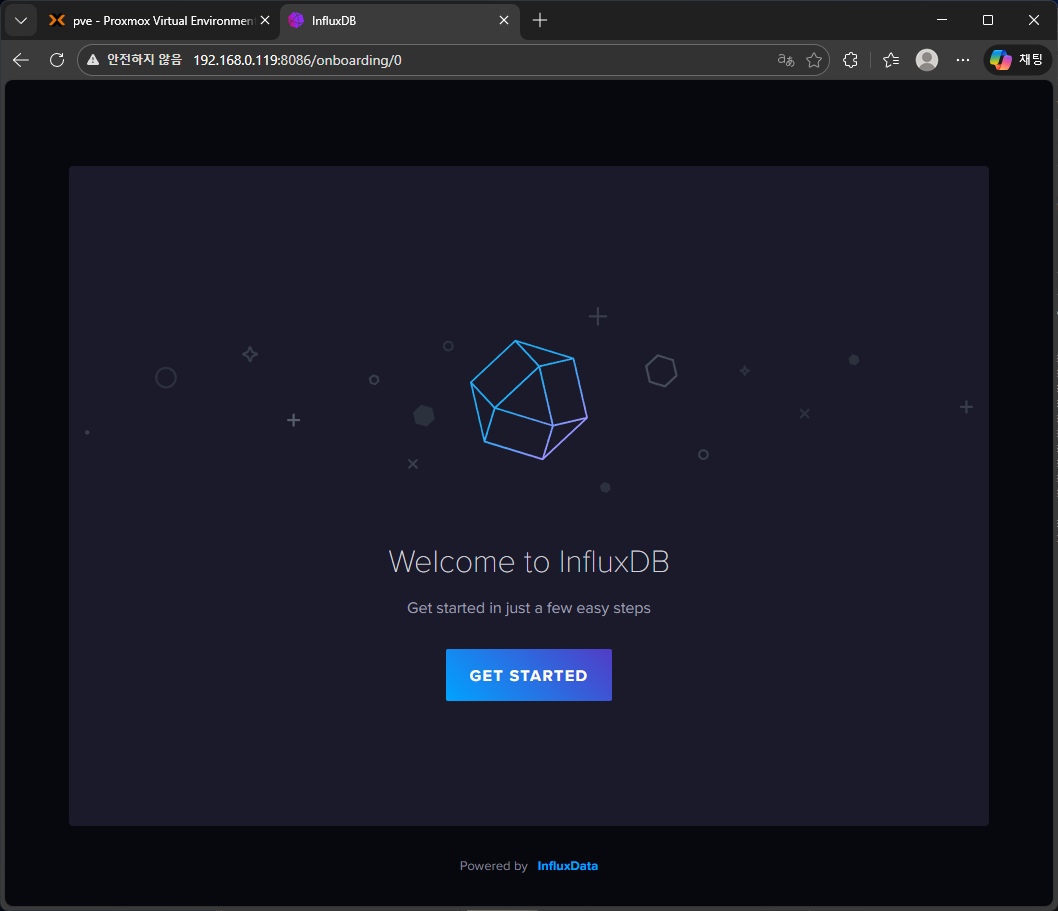Close the Proxmox Virtual Environment tab
This screenshot has width=1058, height=911.
[265, 20]
